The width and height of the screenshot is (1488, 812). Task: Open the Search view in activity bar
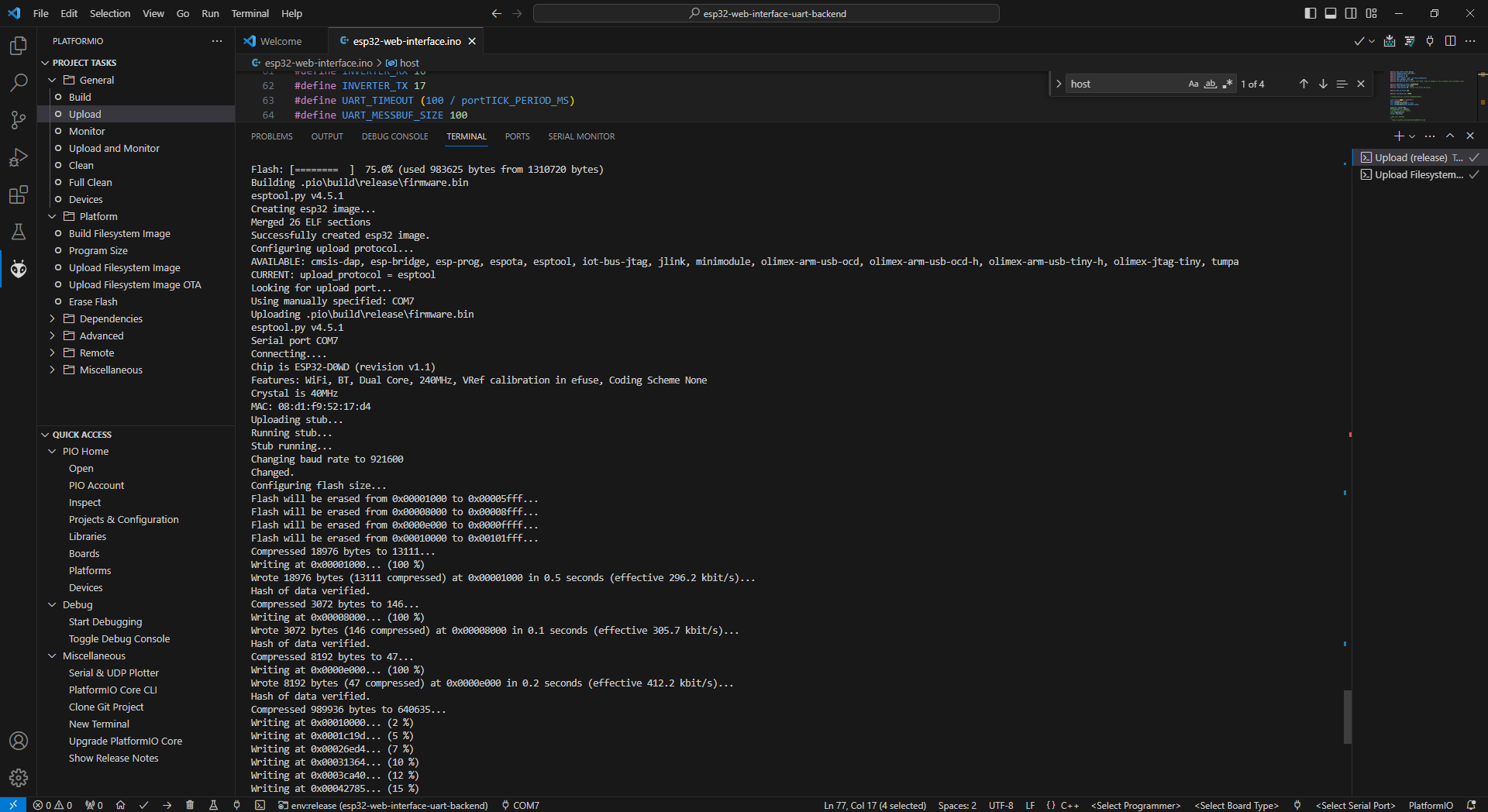19,83
